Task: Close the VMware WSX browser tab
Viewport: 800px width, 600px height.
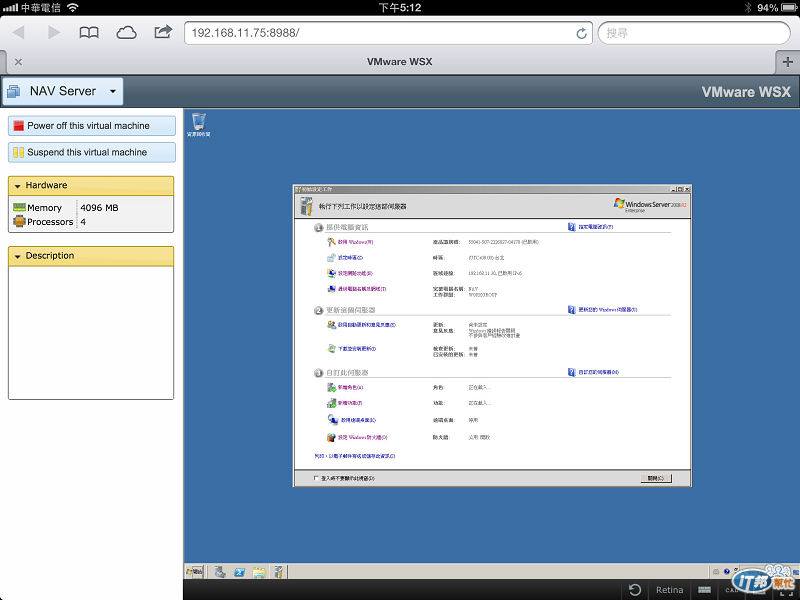Action: [18, 62]
